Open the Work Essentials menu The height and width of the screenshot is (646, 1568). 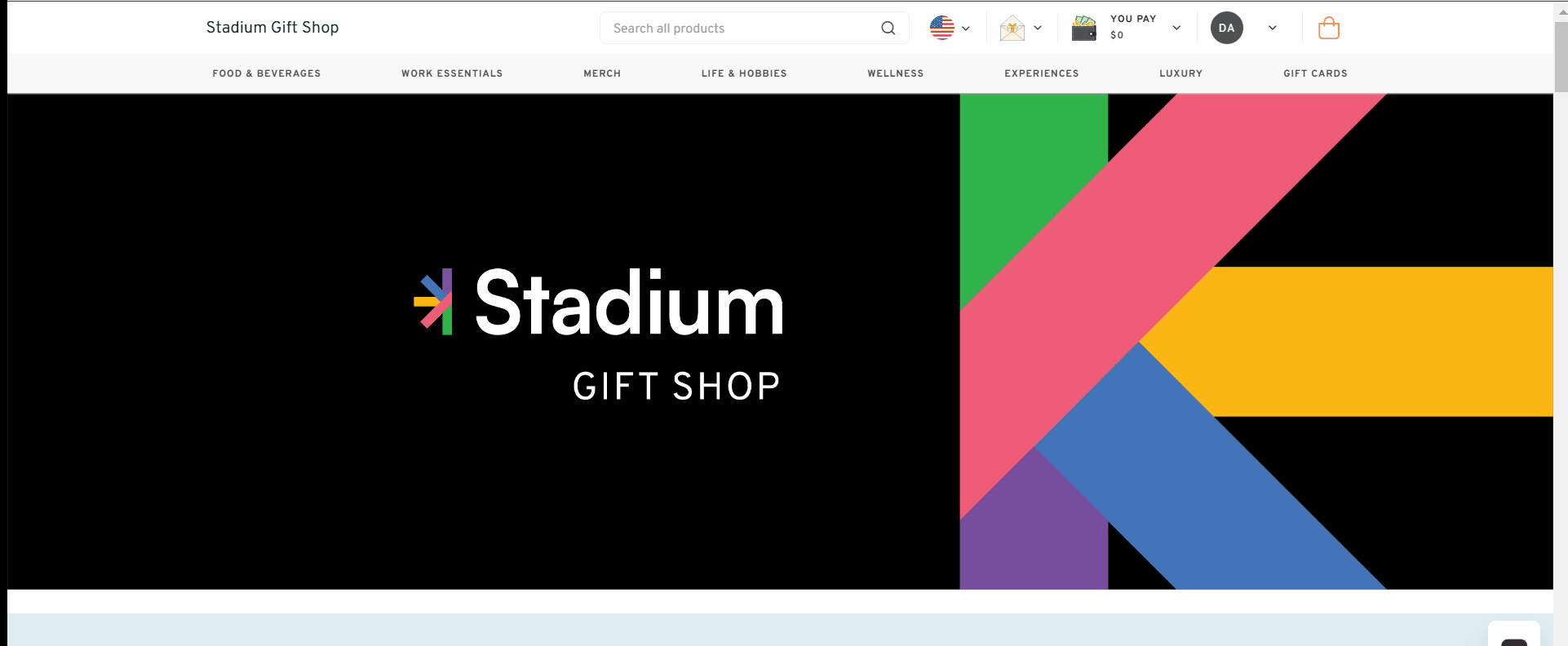tap(452, 73)
